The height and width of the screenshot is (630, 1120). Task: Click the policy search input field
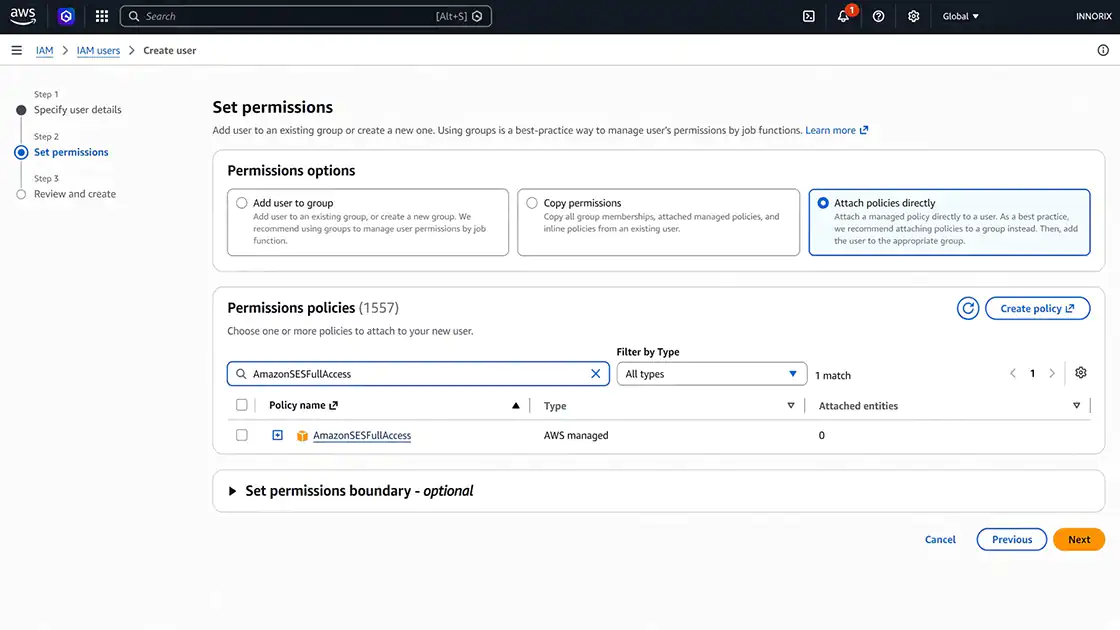point(418,374)
